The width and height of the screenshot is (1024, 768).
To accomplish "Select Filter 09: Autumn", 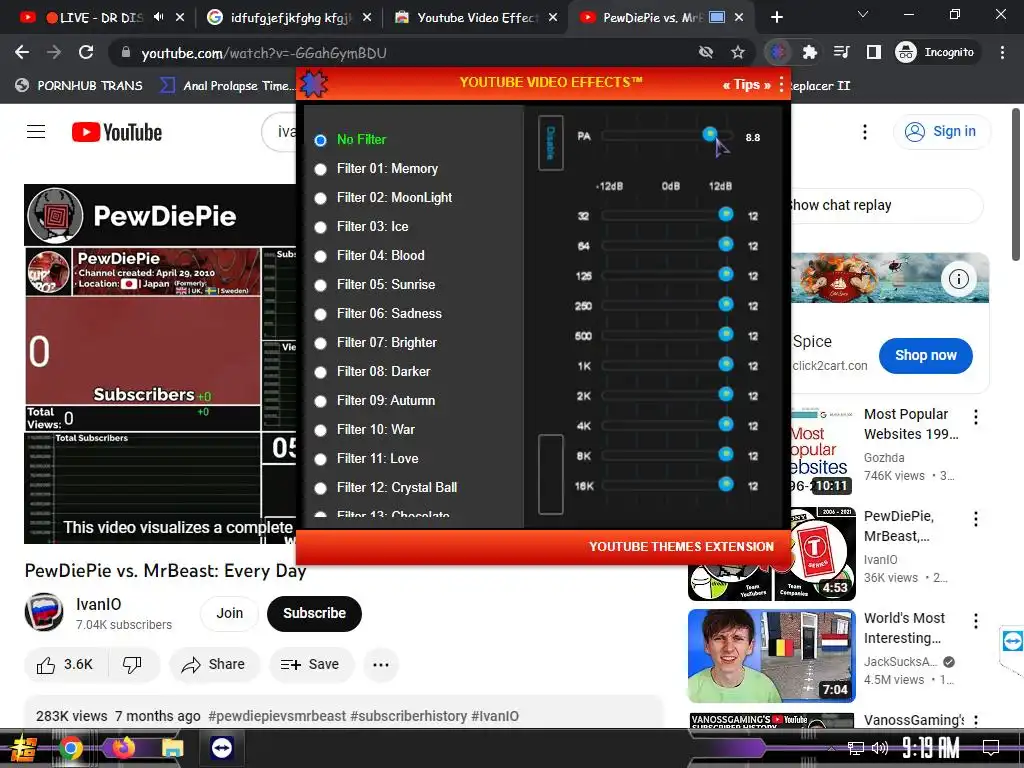I will click(321, 402).
